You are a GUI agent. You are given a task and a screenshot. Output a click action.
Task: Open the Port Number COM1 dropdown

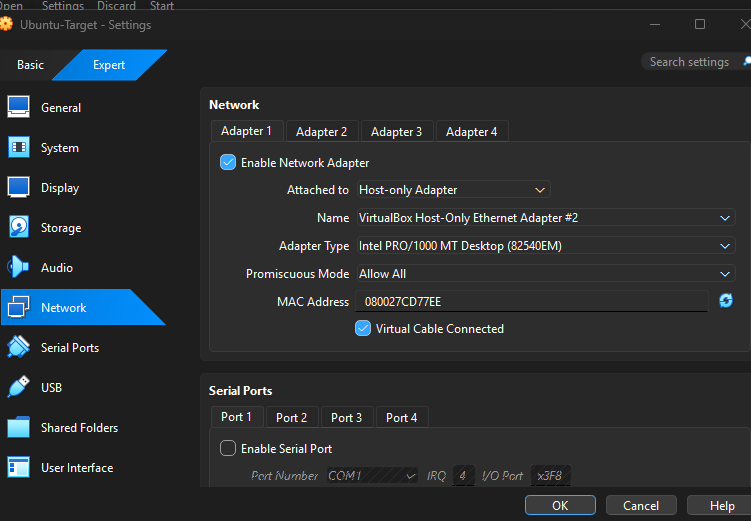click(372, 476)
